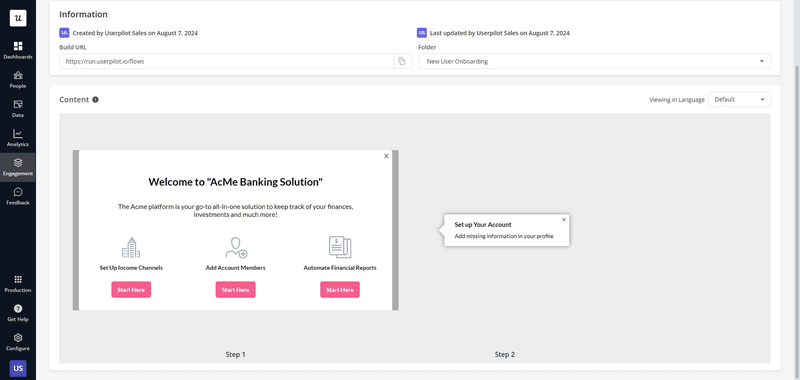
Task: Open the Feedback section
Action: tap(18, 196)
